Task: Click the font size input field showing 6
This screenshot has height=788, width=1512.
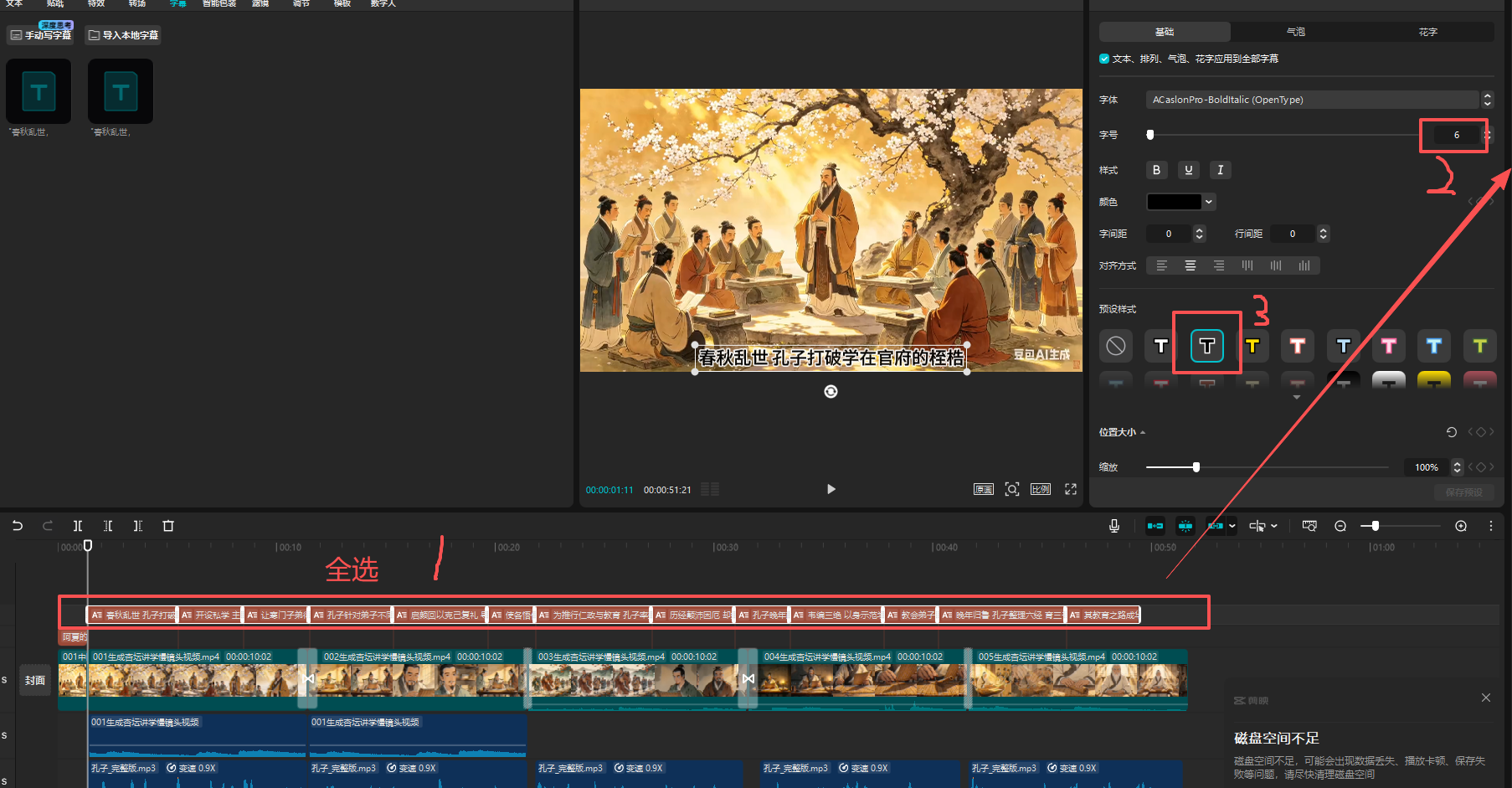Action: (1457, 135)
